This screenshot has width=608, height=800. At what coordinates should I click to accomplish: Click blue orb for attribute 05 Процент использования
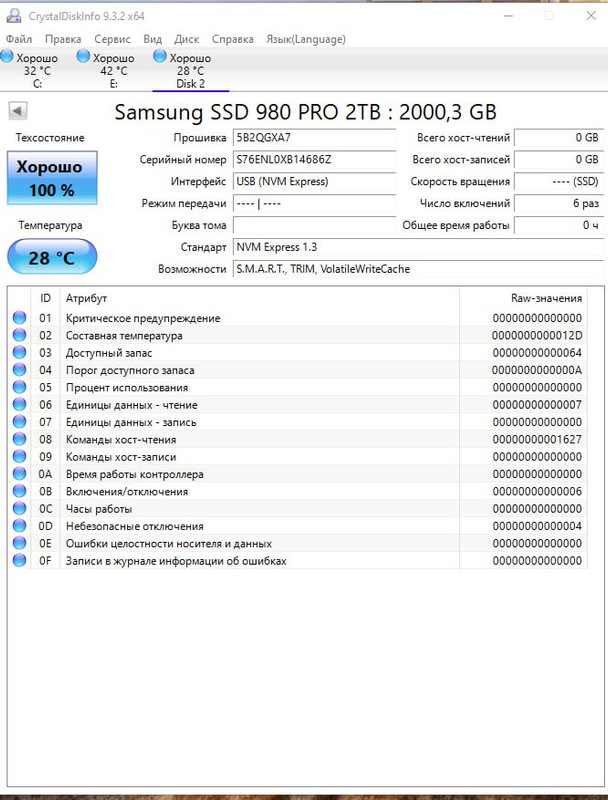[x=19, y=387]
